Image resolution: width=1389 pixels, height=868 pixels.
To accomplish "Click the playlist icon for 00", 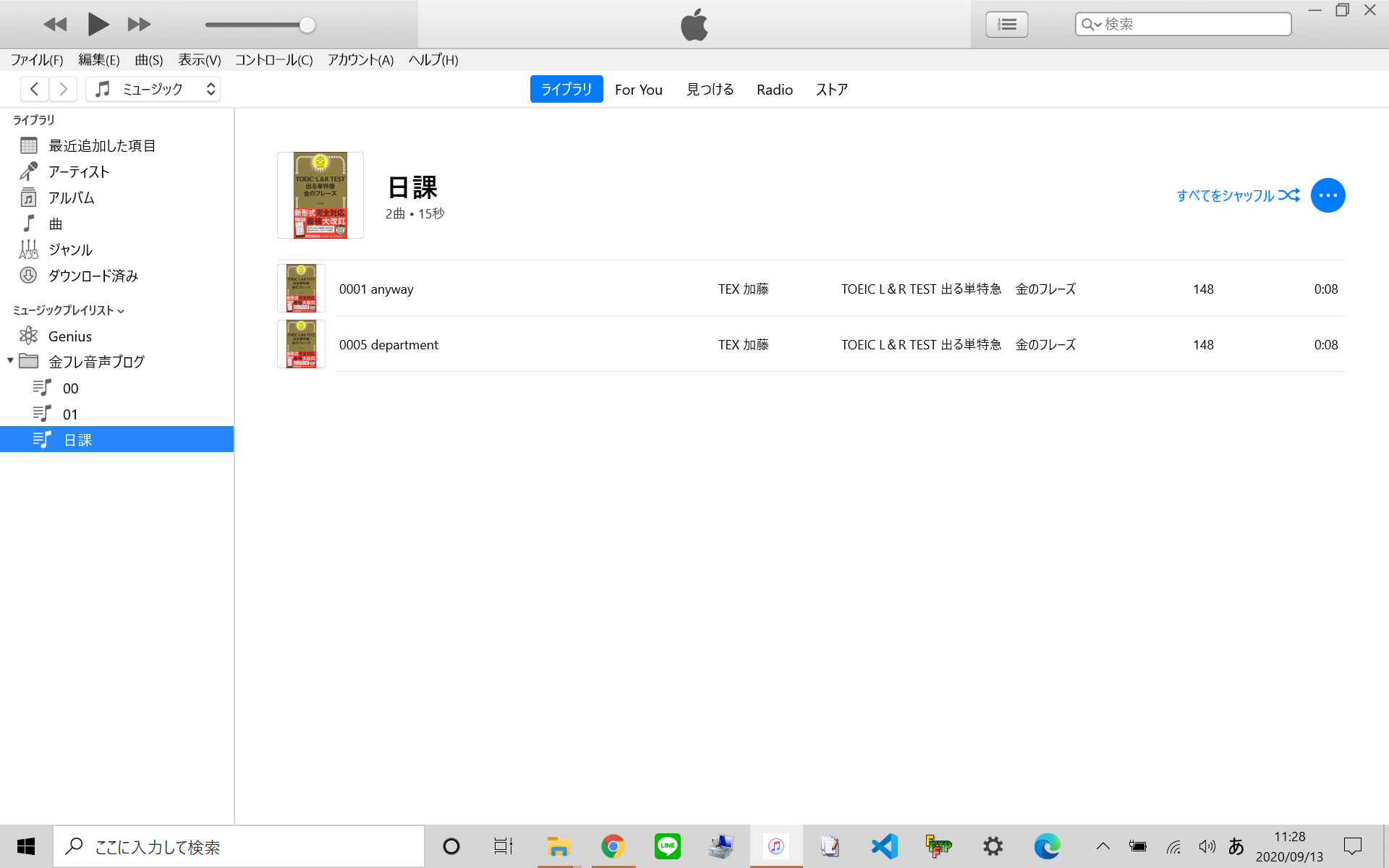I will [x=41, y=387].
